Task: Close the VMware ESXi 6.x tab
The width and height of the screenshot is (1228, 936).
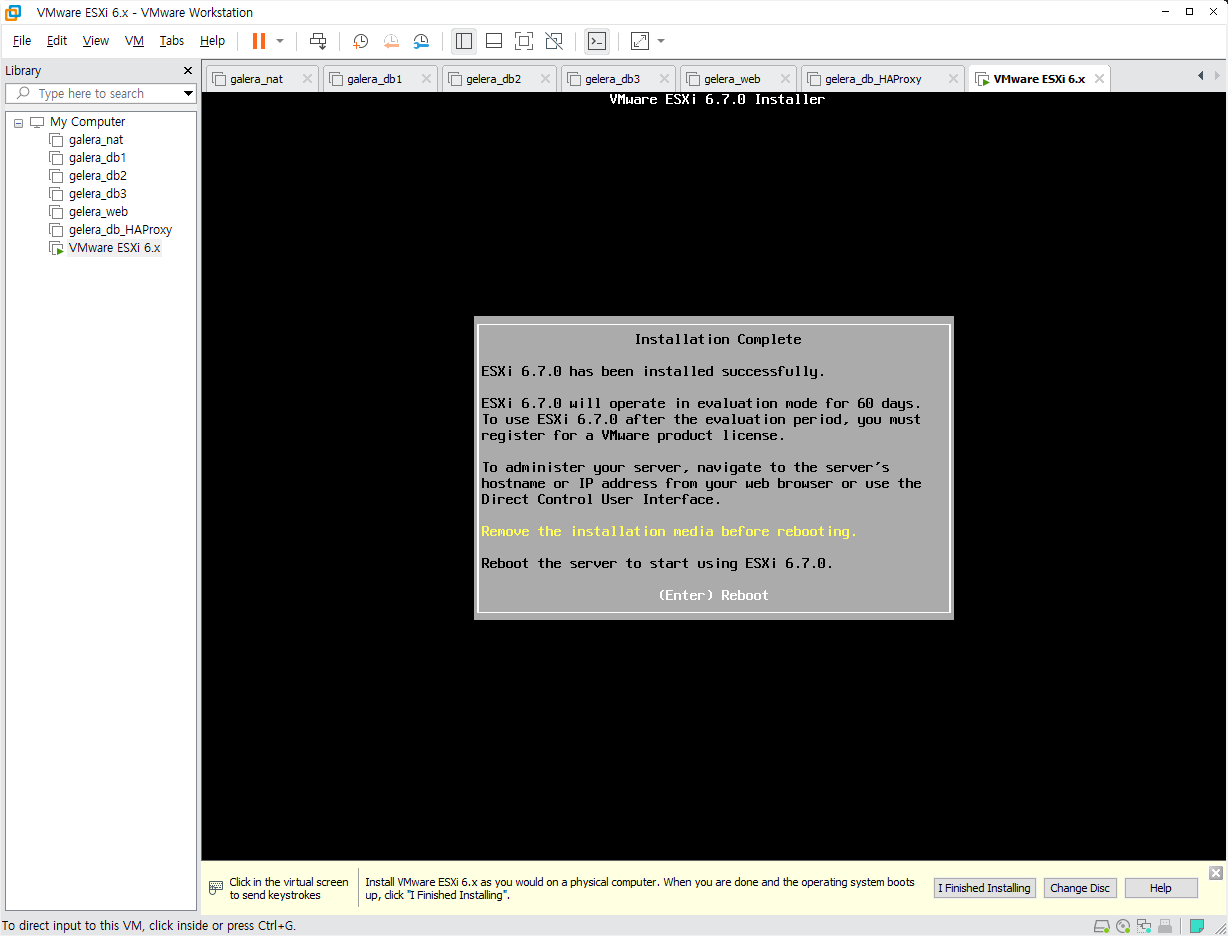Action: (1098, 79)
